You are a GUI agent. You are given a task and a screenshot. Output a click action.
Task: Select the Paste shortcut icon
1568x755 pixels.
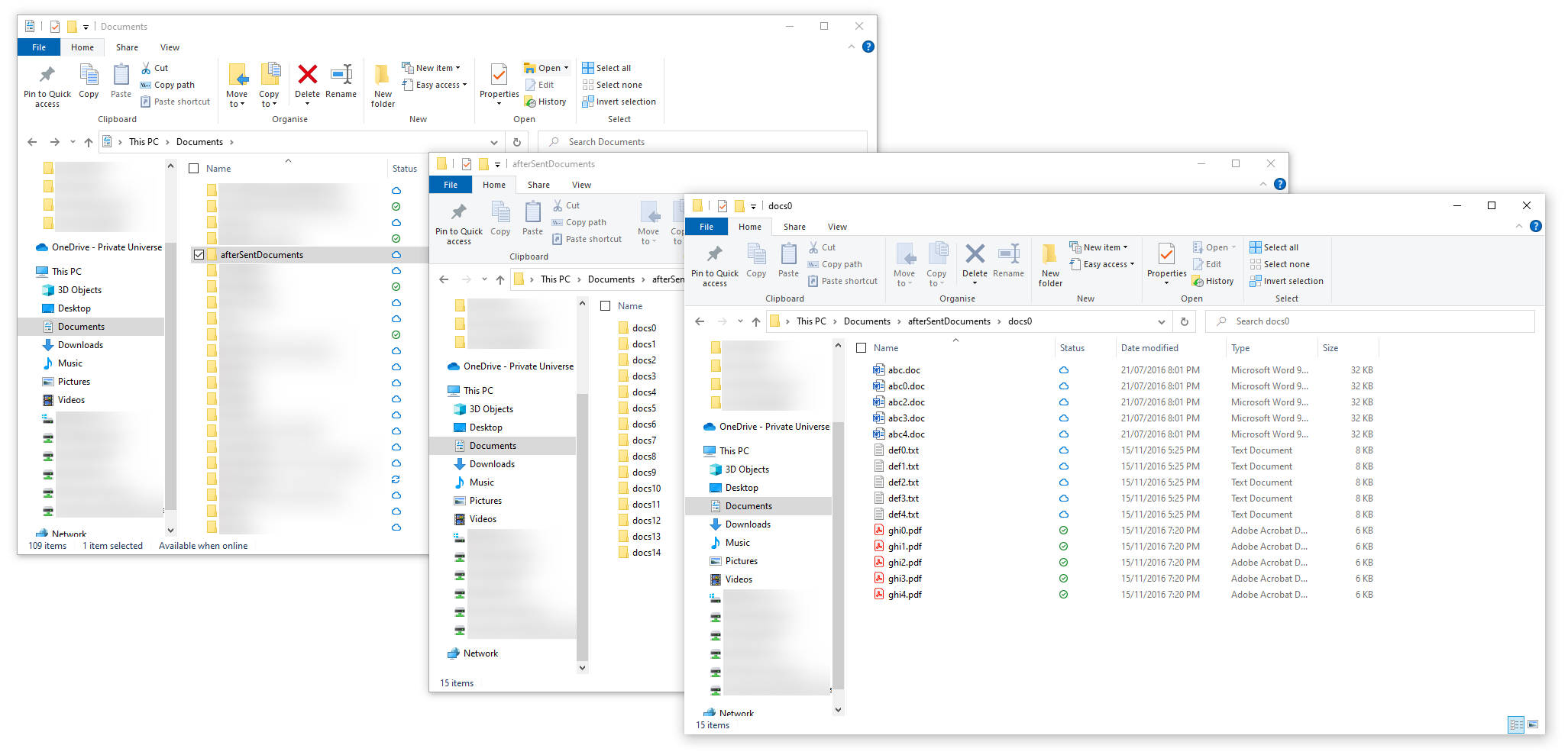(x=842, y=281)
